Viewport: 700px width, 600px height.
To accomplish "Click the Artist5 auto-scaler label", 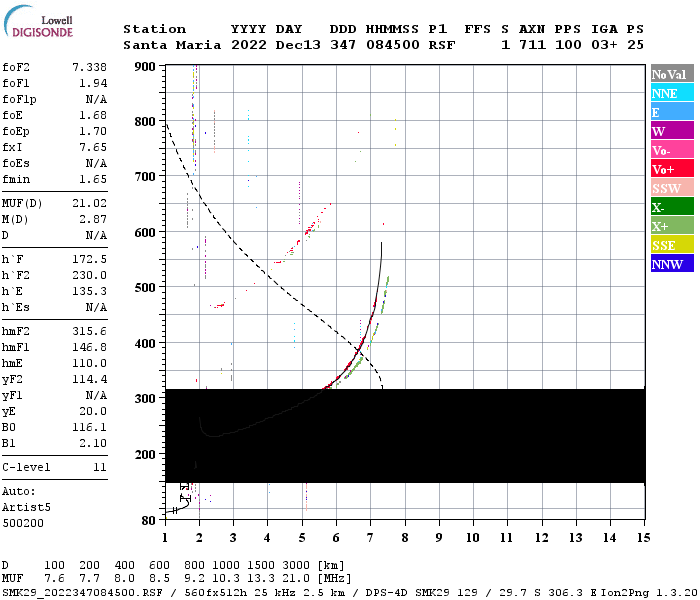I will pyautogui.click(x=26, y=508).
